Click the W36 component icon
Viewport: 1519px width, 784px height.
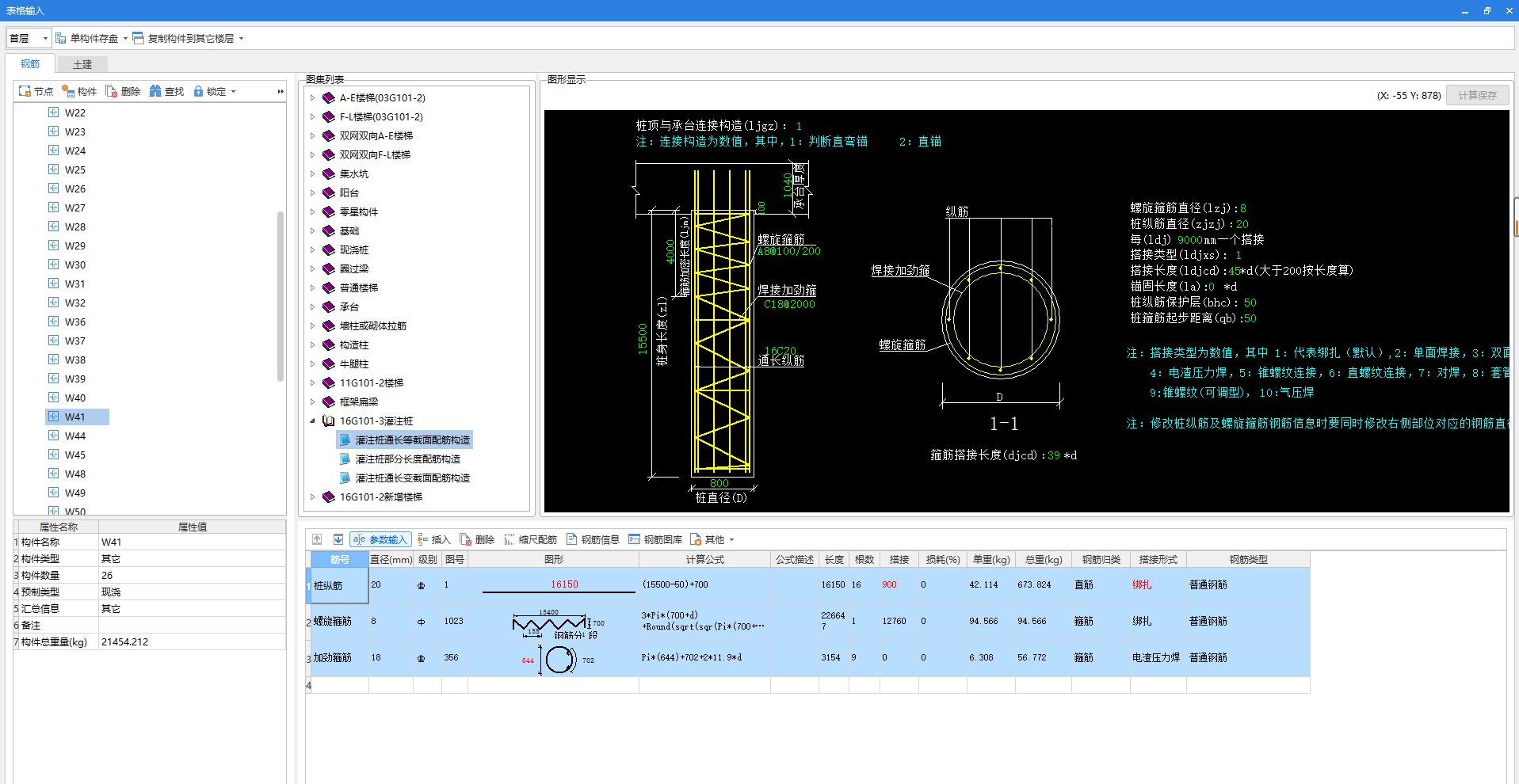click(x=53, y=322)
